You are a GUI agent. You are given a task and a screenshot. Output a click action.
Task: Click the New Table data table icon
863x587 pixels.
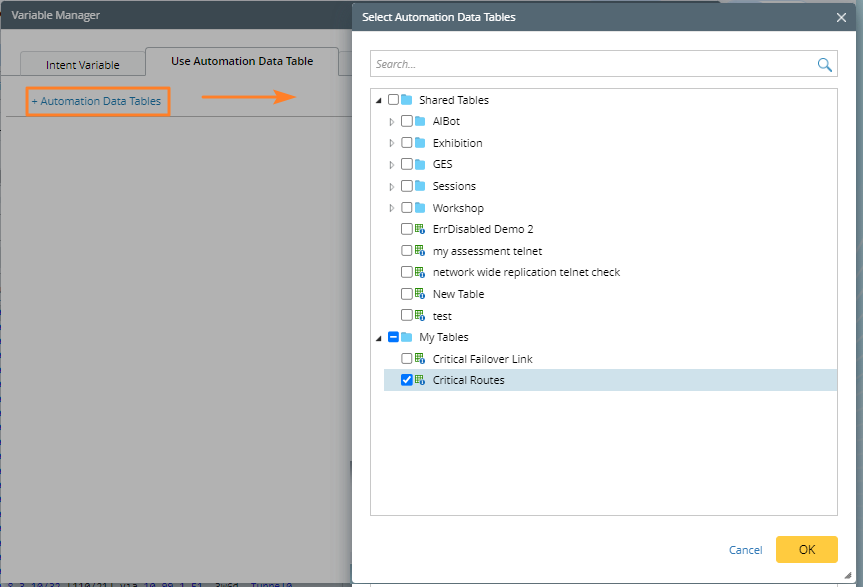tap(421, 294)
